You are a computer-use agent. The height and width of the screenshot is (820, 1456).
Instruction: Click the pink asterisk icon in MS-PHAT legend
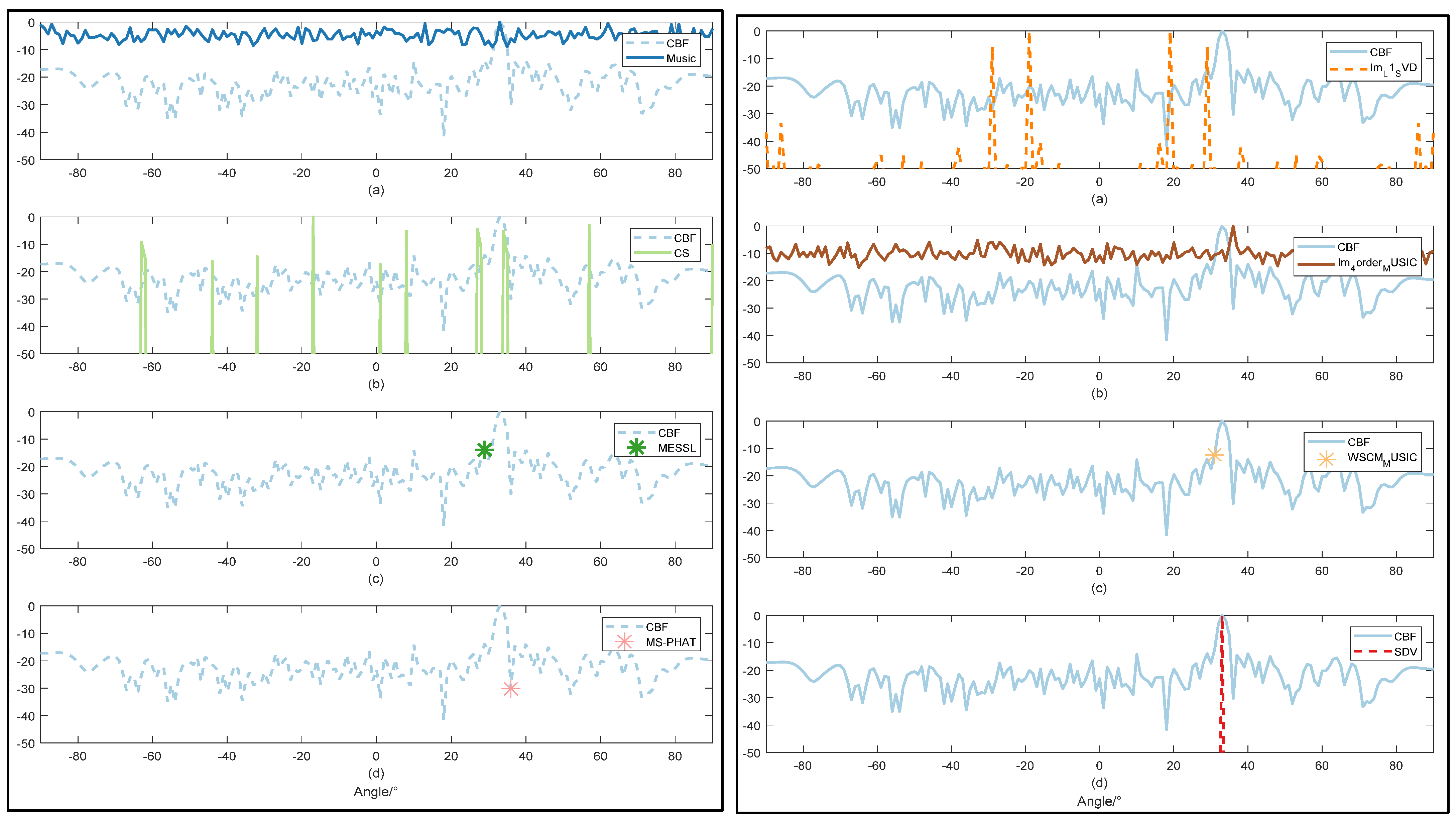[624, 642]
